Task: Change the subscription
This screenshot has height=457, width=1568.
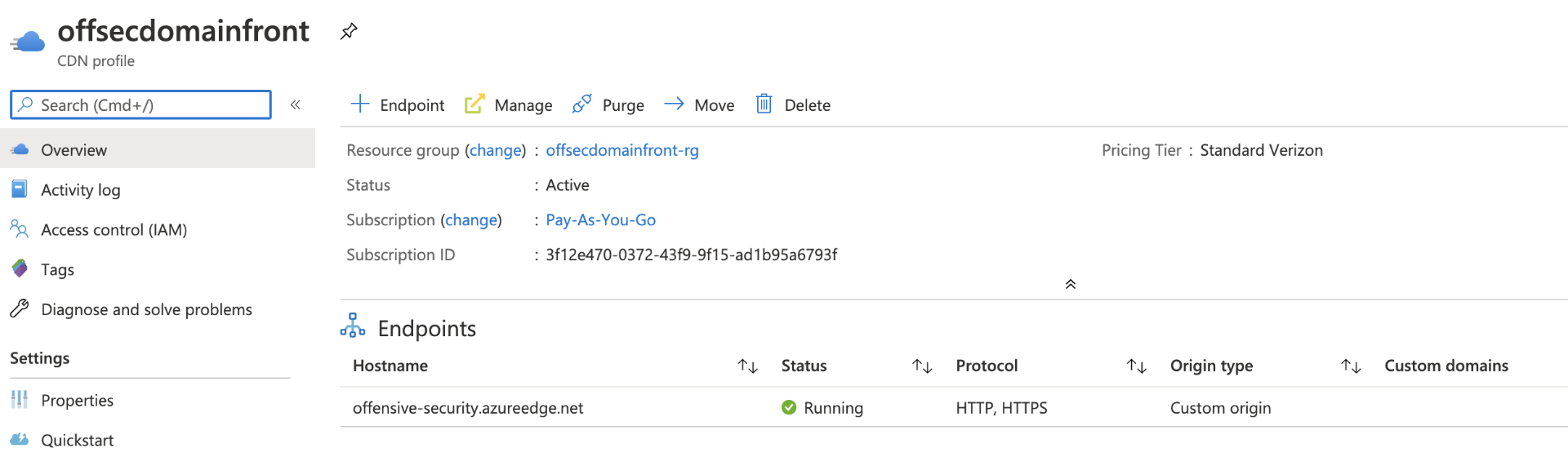Action: click(x=471, y=220)
